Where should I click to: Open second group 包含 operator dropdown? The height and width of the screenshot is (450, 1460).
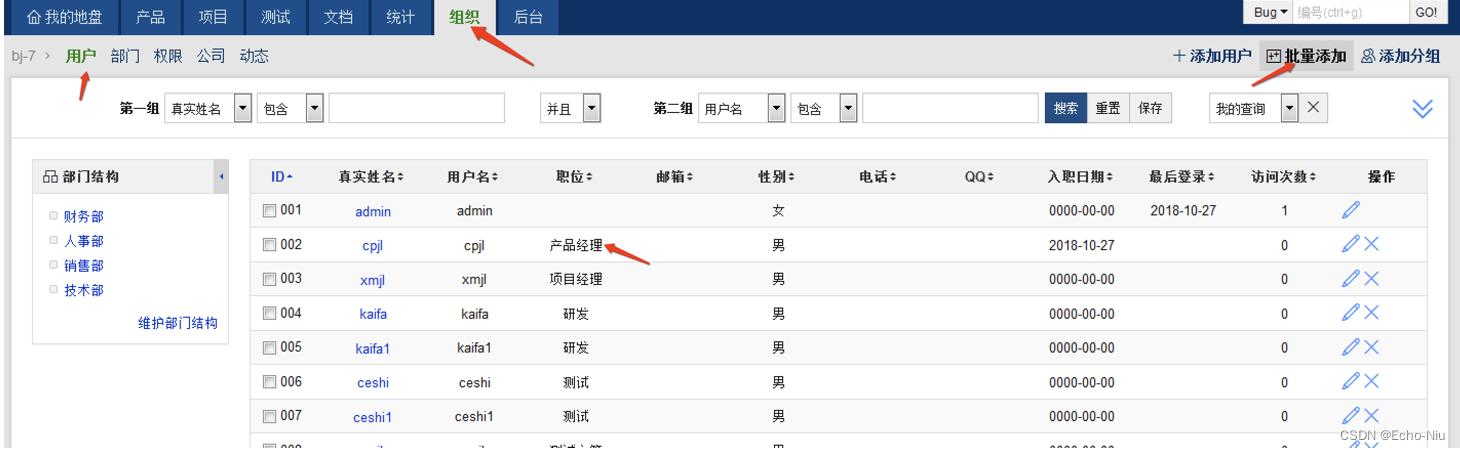[824, 109]
